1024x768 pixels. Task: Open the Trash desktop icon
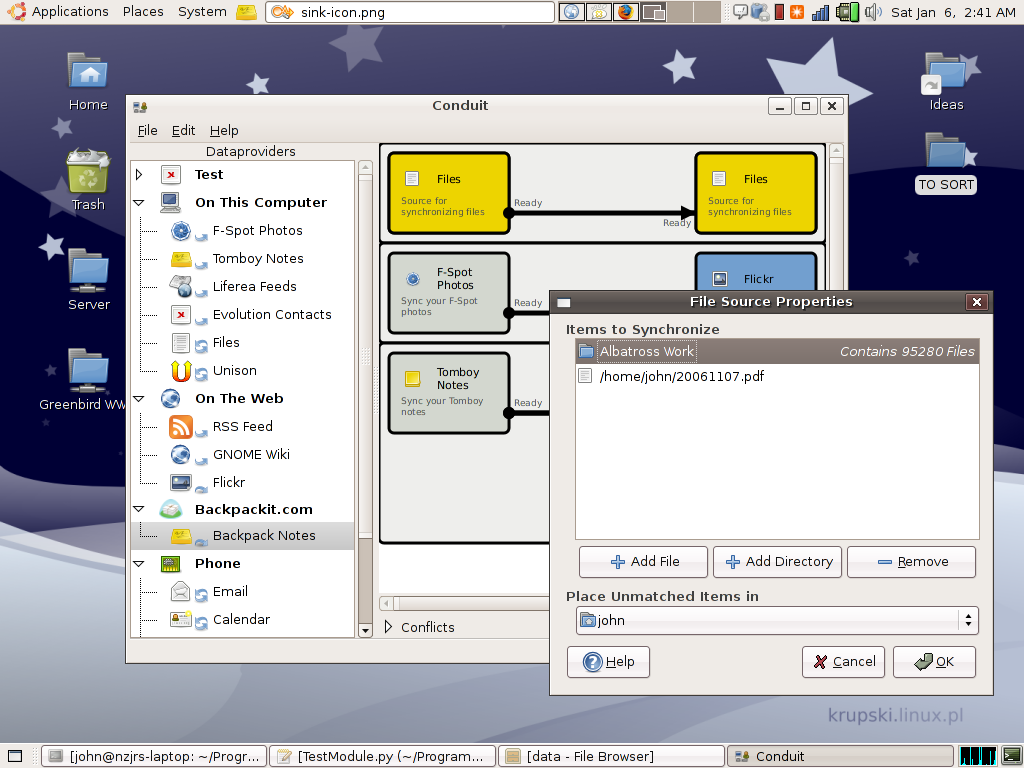(88, 172)
